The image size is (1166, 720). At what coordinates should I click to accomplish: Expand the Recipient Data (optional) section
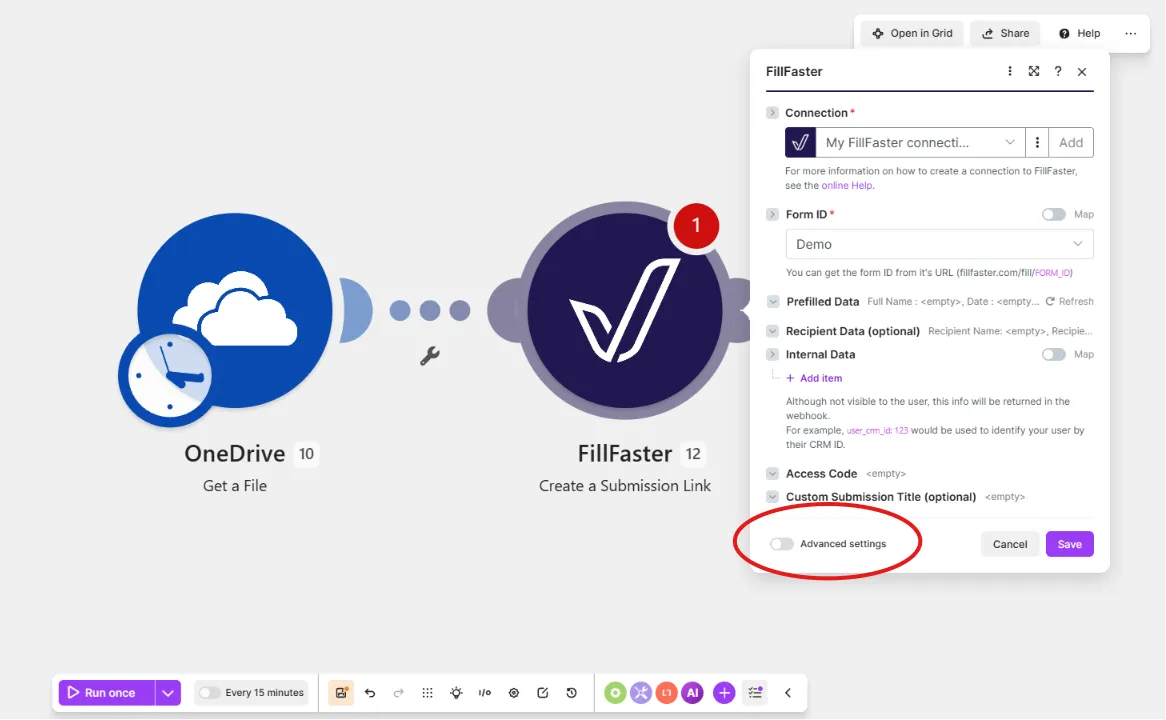tap(772, 331)
